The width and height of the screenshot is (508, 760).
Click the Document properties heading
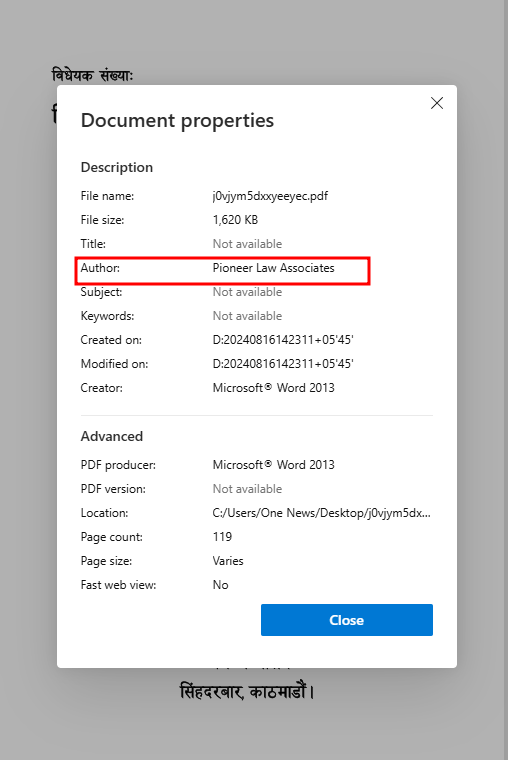tap(177, 121)
